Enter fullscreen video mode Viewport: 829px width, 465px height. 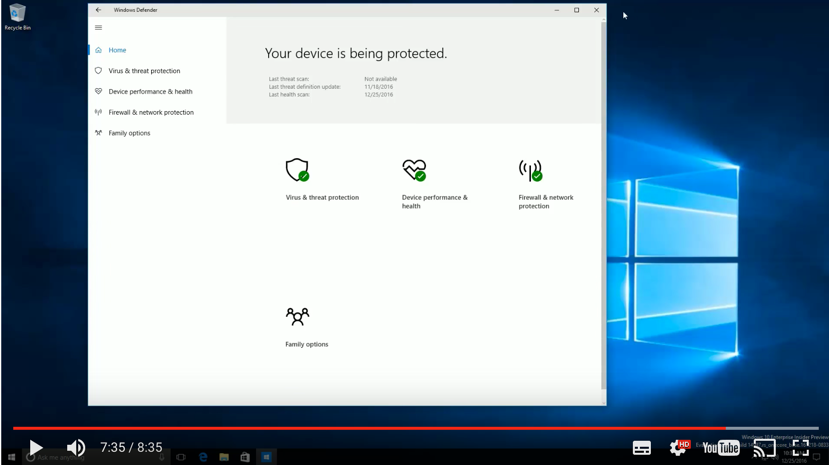pyautogui.click(x=800, y=448)
